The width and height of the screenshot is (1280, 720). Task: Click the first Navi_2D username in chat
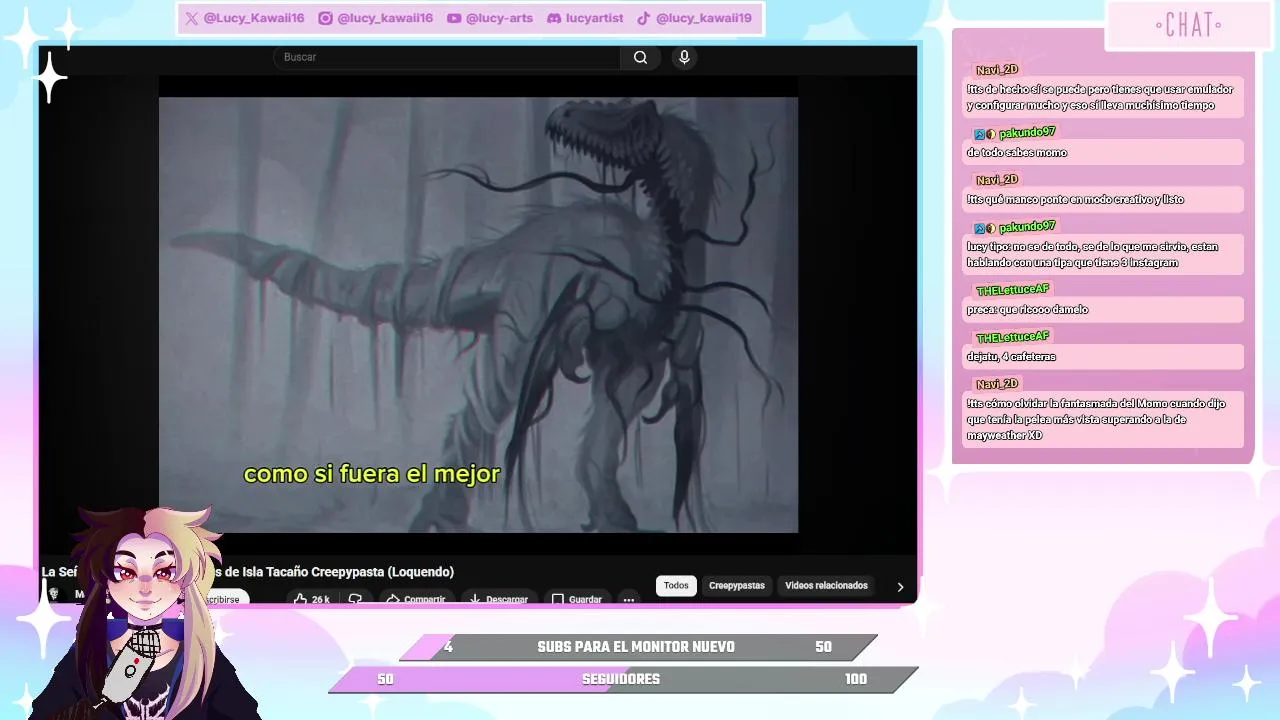pyautogui.click(x=996, y=70)
